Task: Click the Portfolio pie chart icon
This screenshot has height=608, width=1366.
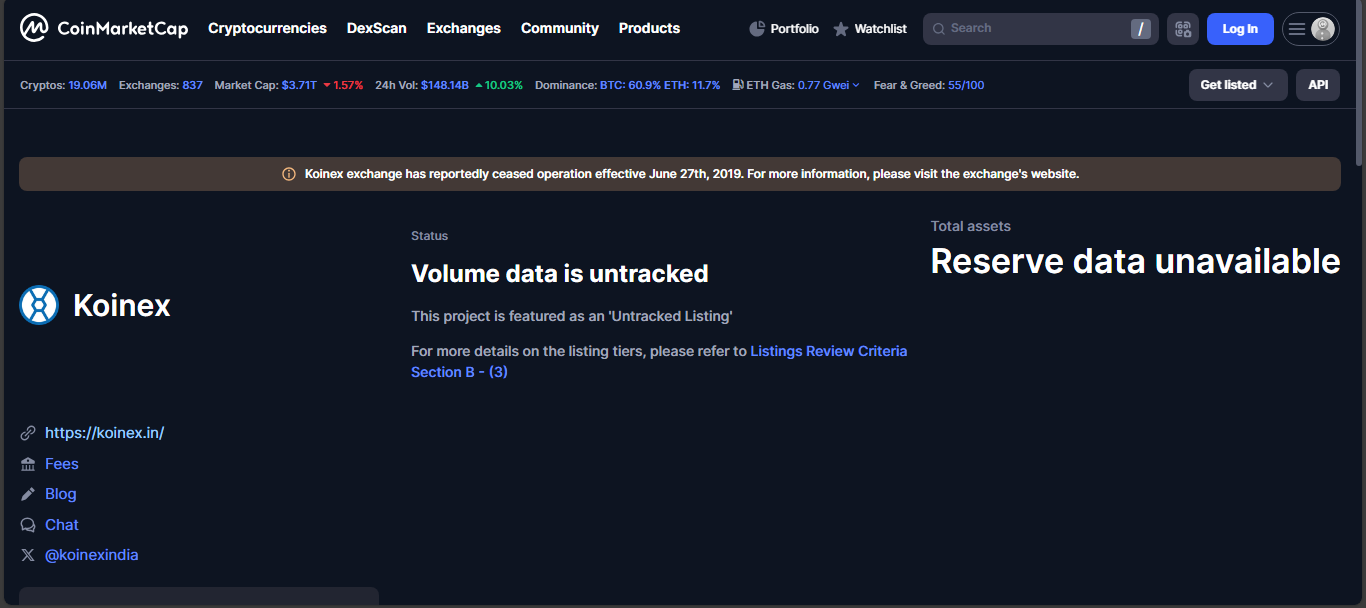Action: tap(757, 28)
